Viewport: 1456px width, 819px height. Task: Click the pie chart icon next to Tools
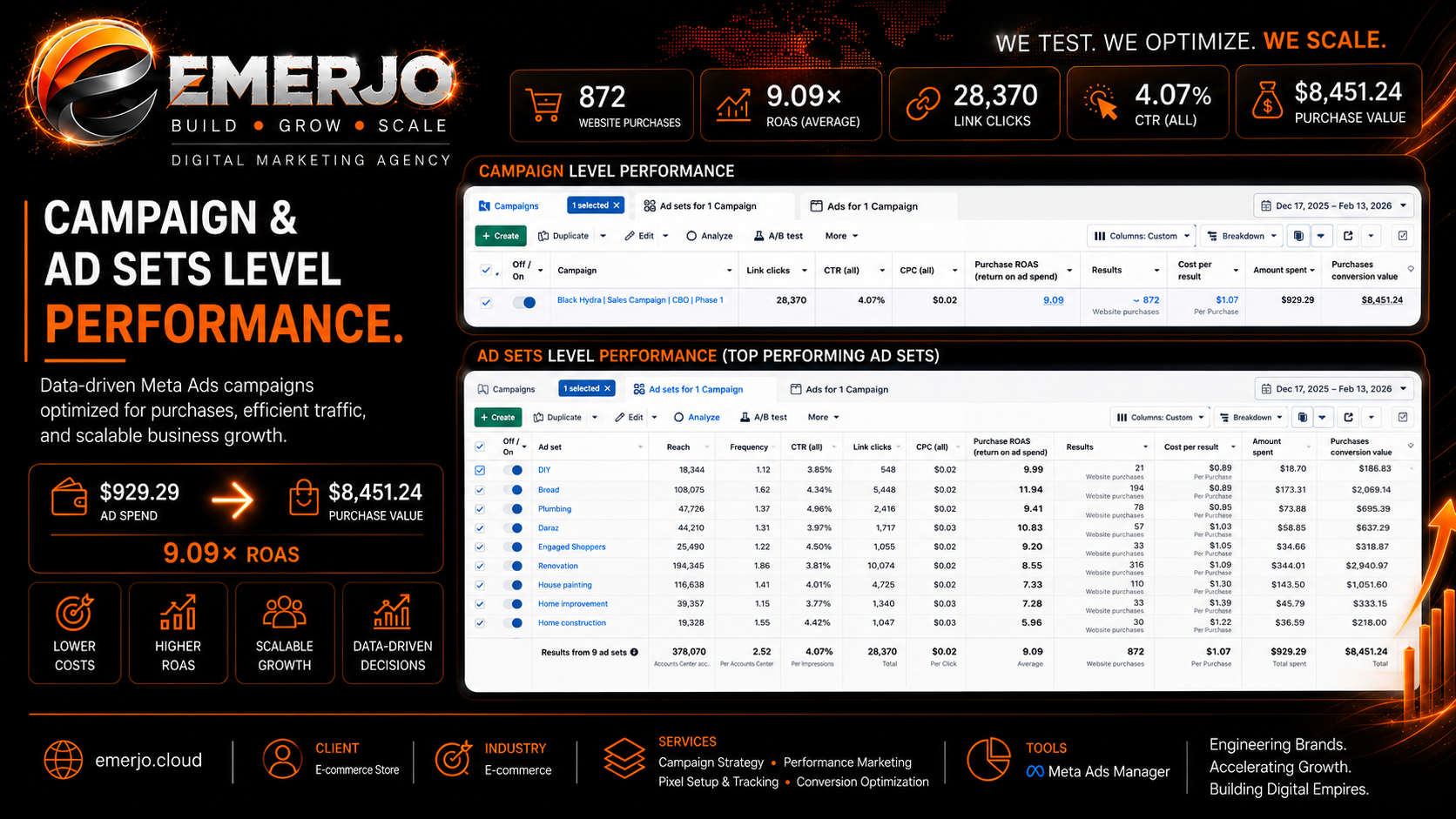988,759
